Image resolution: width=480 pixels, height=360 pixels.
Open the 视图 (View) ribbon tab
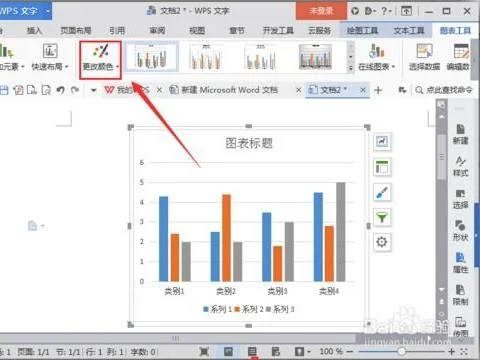click(x=197, y=31)
